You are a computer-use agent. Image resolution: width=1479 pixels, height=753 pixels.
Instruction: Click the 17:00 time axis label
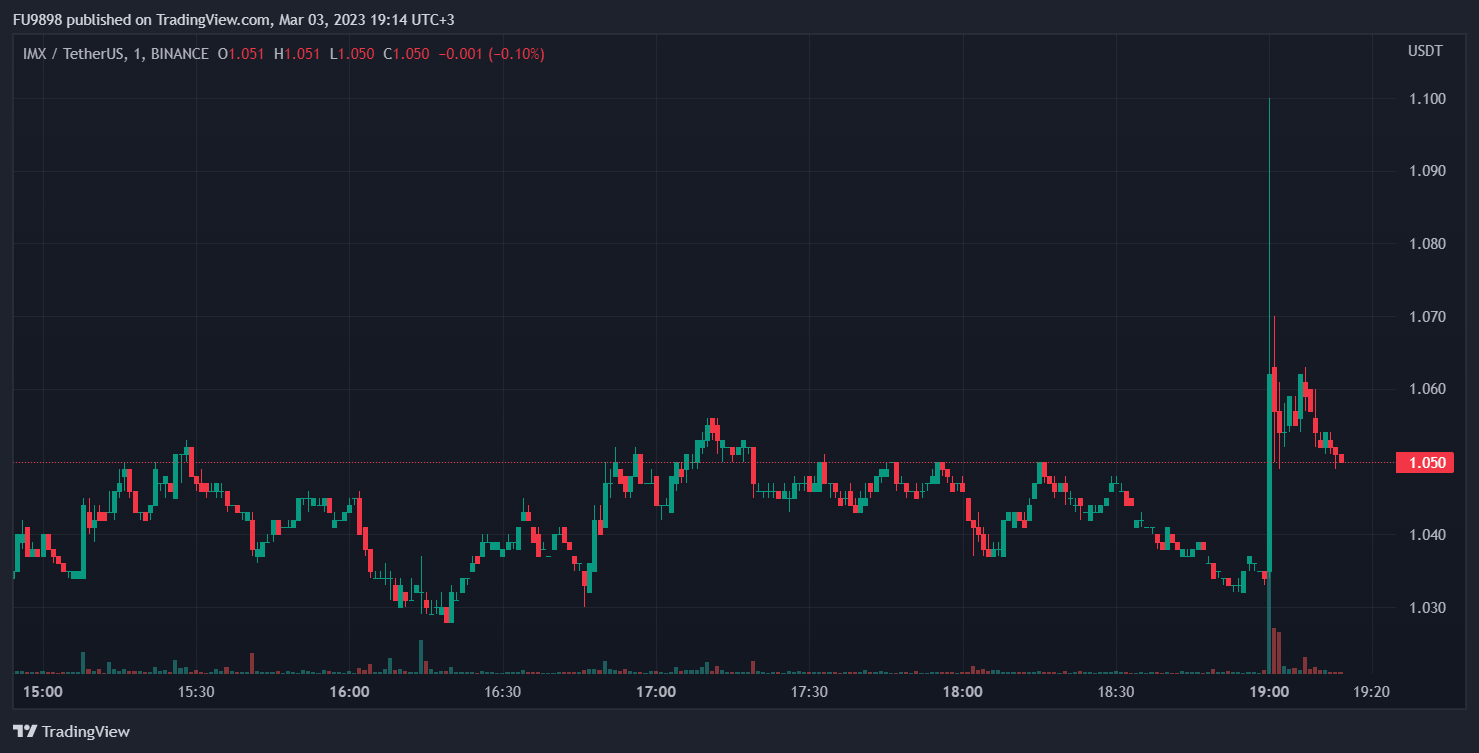(x=655, y=692)
